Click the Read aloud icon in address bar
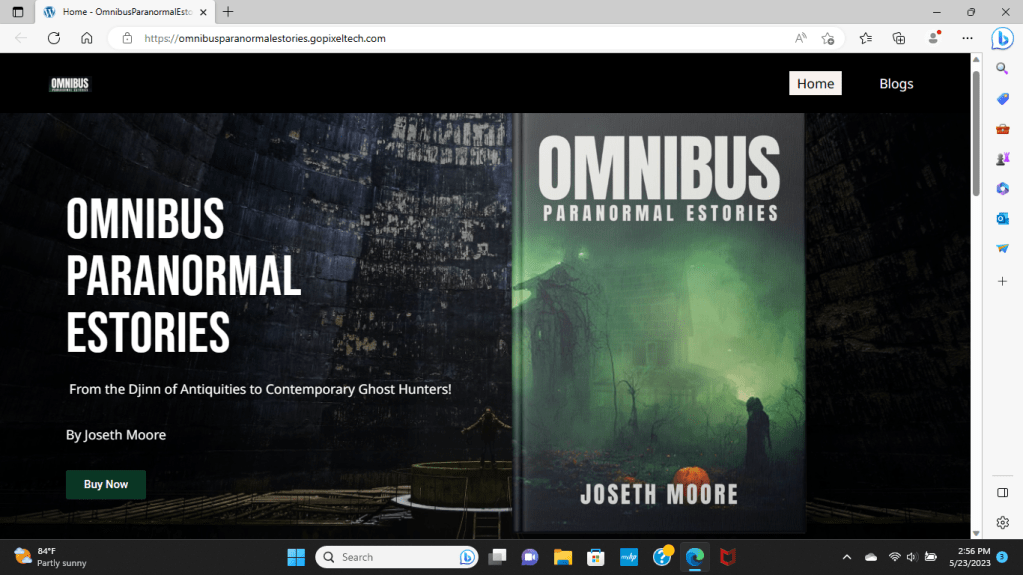This screenshot has height=575, width=1023. 801,38
